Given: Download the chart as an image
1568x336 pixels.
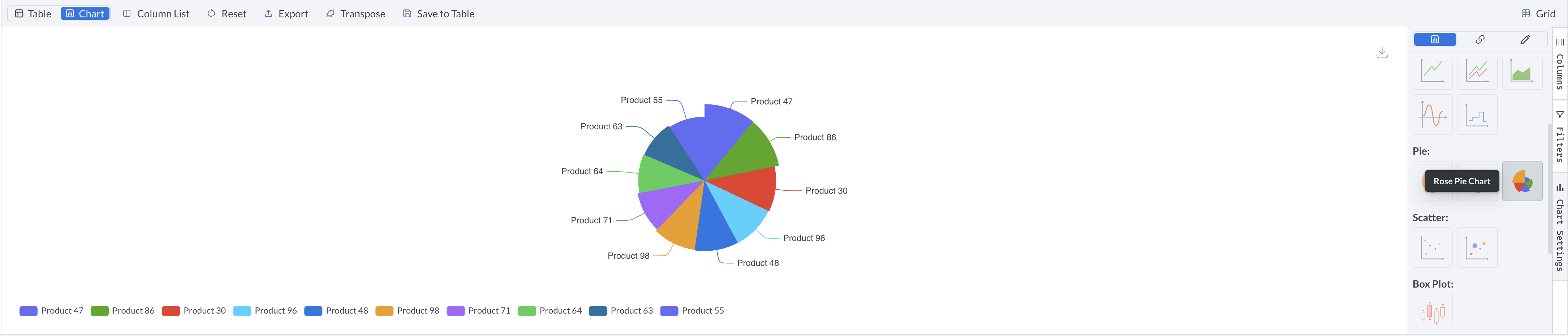Looking at the screenshot, I should (1382, 53).
